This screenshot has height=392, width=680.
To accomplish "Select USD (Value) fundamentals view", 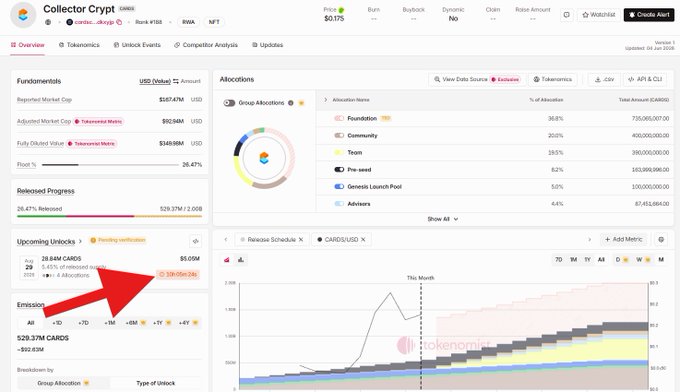I will 155,81.
